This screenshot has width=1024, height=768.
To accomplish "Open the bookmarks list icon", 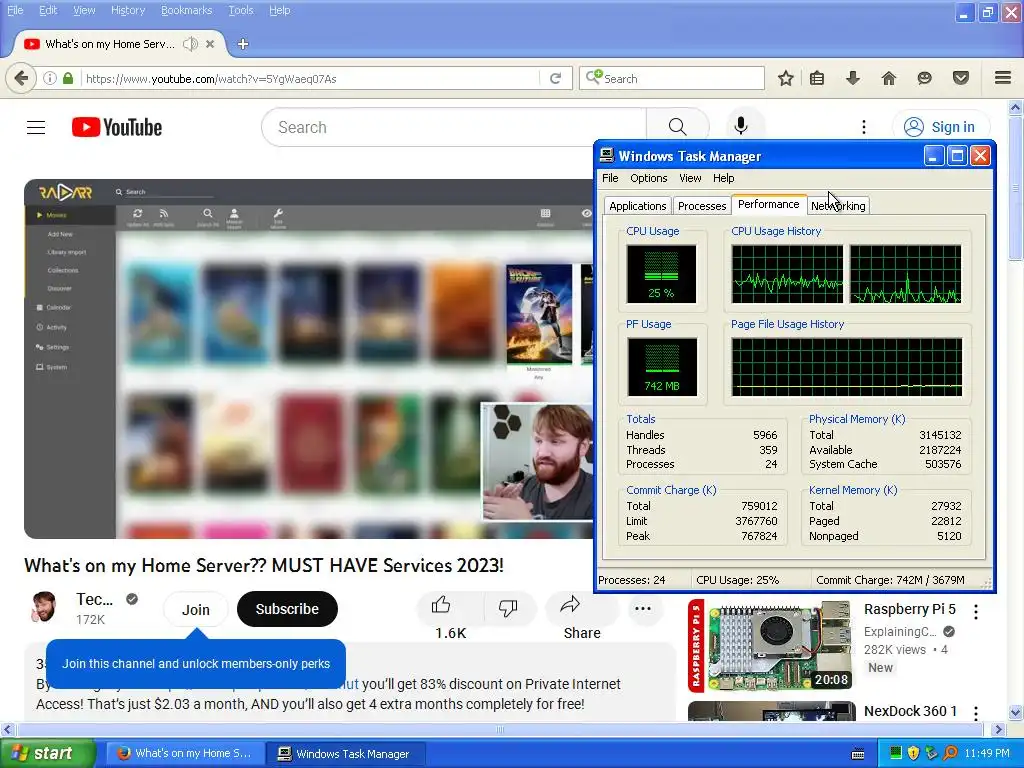I will point(817,78).
